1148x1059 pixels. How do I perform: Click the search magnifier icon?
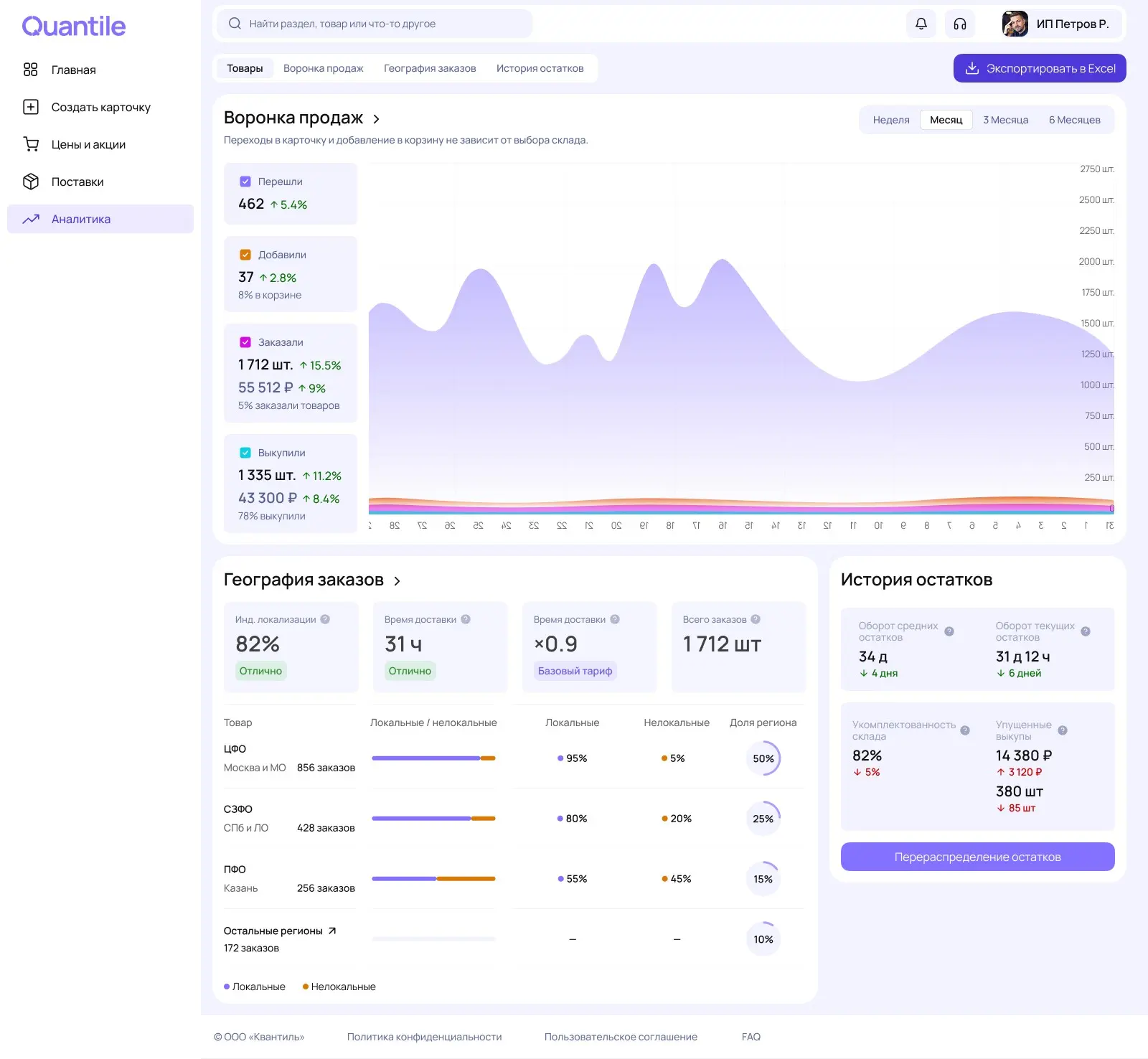[235, 24]
